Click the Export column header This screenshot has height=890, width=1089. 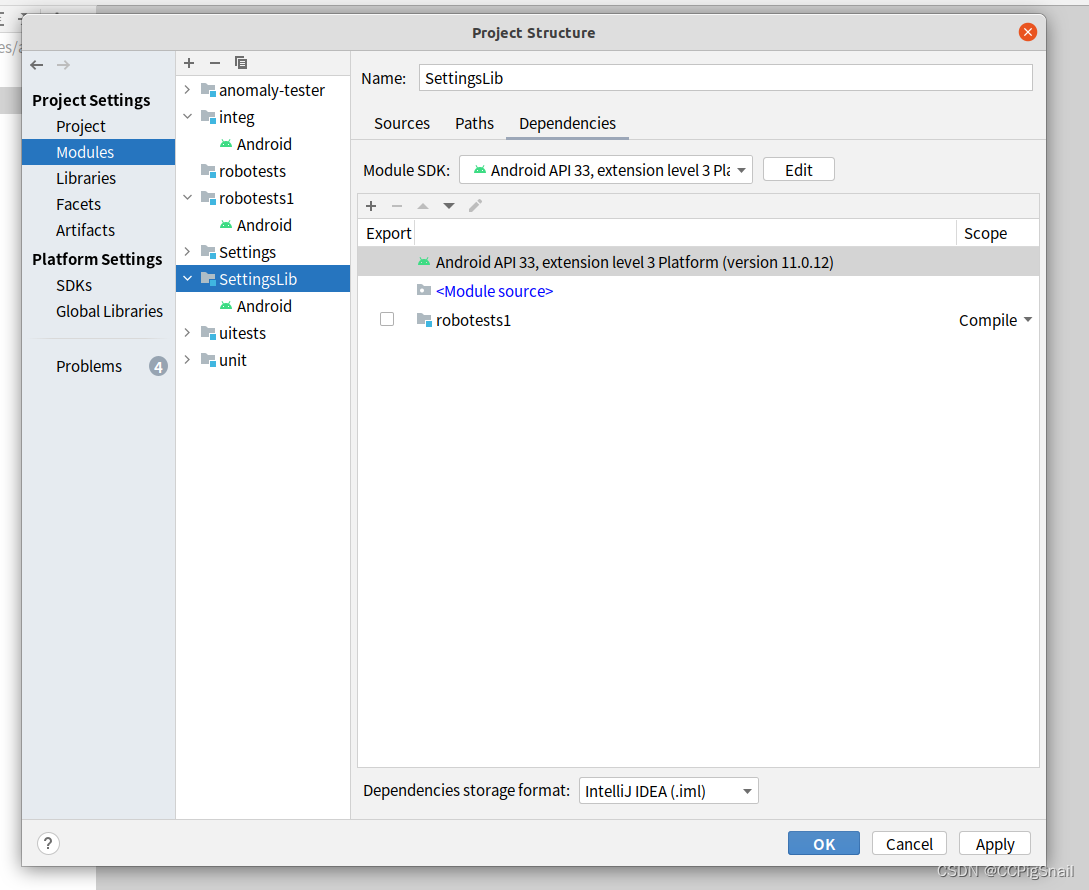tap(388, 233)
